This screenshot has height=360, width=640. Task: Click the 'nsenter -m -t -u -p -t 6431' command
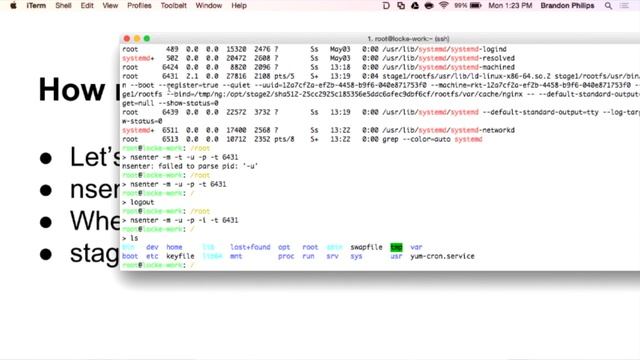click(184, 157)
